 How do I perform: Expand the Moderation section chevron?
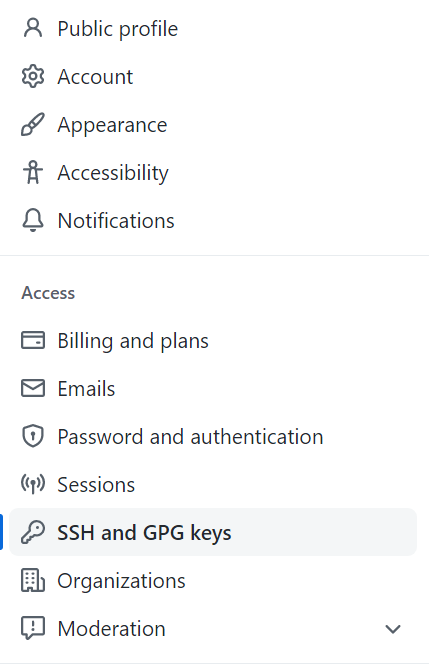point(392,629)
